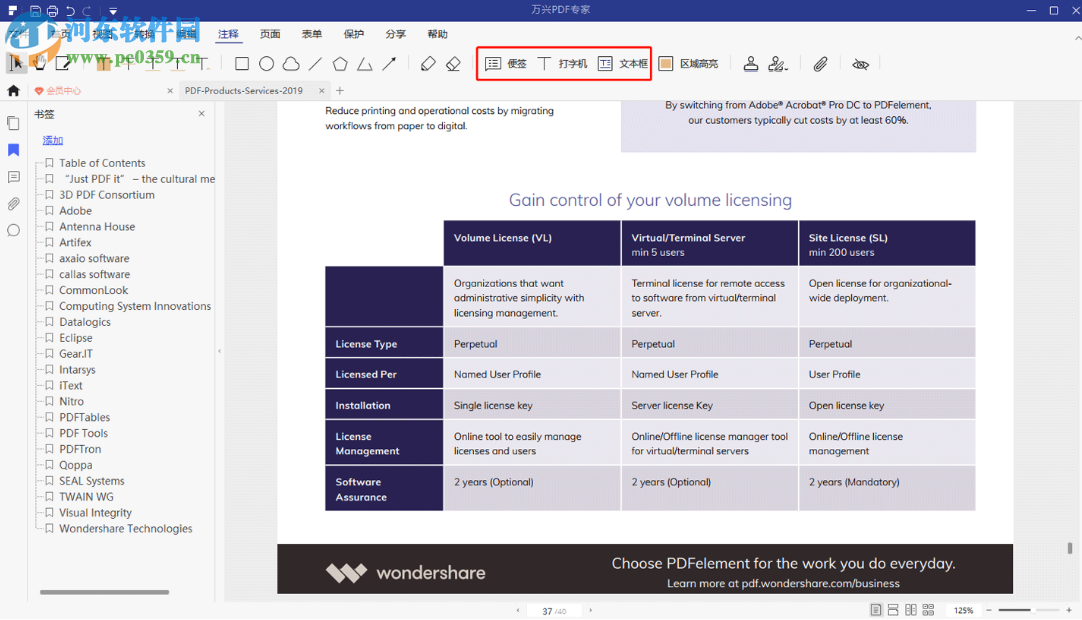
Task: Redo the last action
Action: click(87, 10)
